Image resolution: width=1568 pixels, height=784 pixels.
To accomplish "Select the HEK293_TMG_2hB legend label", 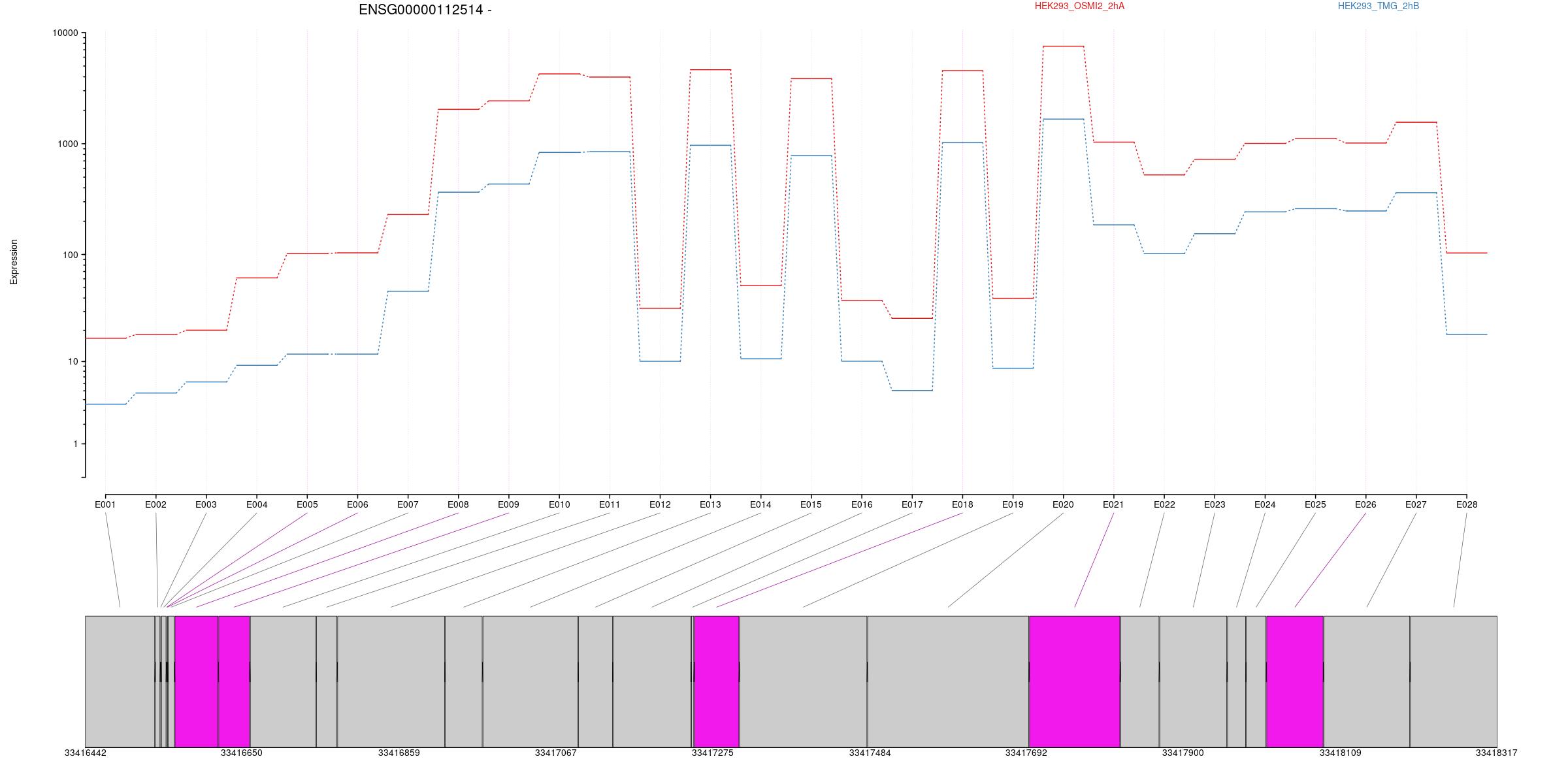I will (1379, 6).
